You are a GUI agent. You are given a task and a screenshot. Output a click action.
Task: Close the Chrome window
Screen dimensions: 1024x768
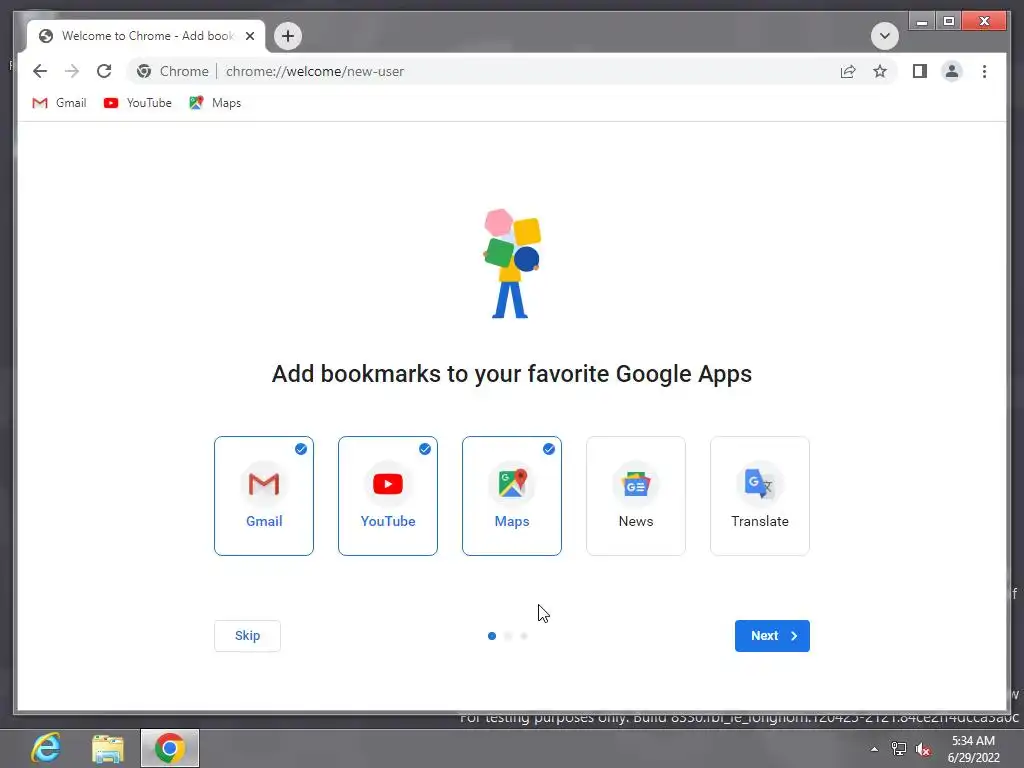tap(985, 22)
